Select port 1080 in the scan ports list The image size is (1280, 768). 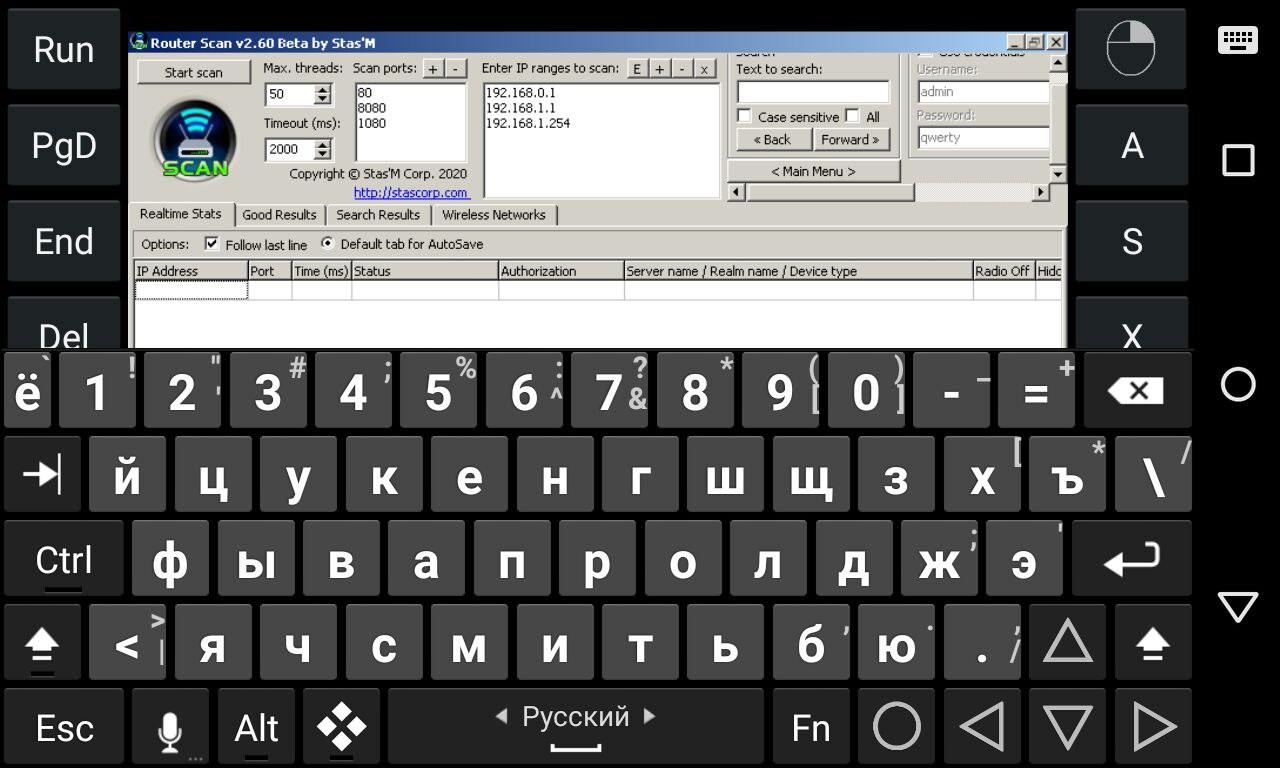point(371,123)
